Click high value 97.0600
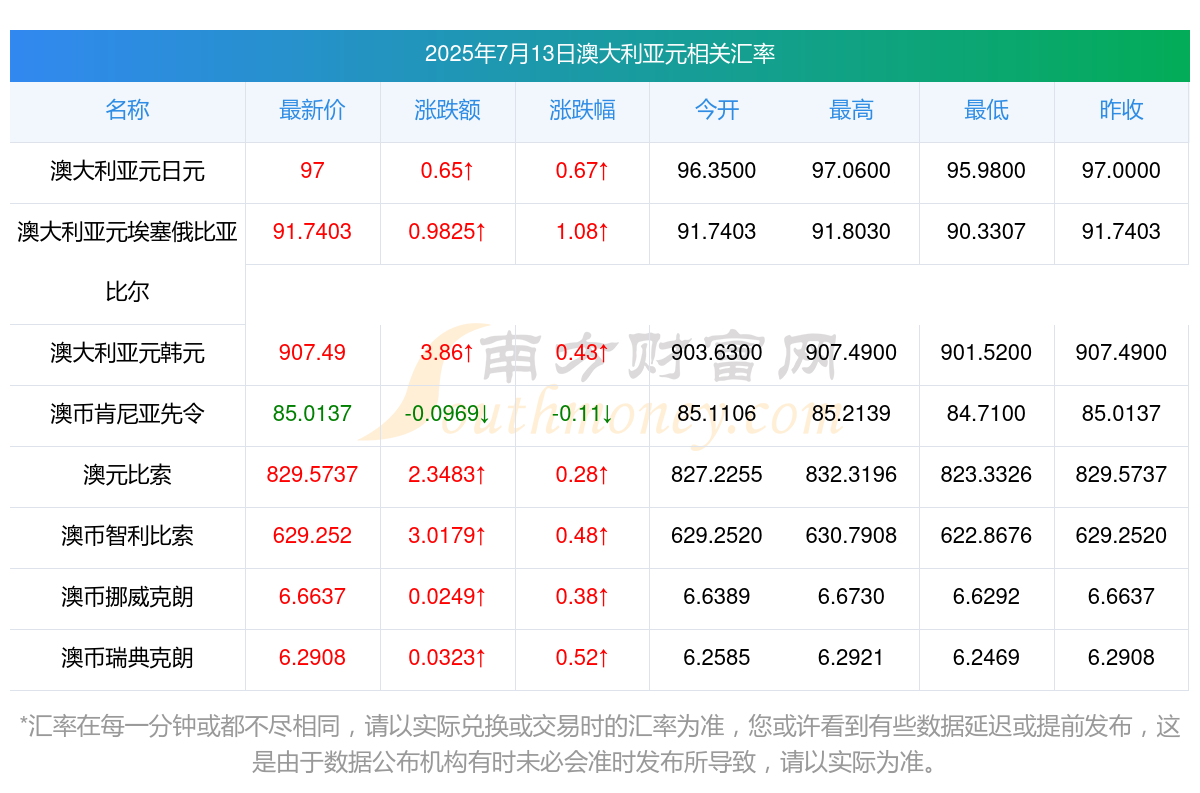1200x793 pixels. [851, 171]
